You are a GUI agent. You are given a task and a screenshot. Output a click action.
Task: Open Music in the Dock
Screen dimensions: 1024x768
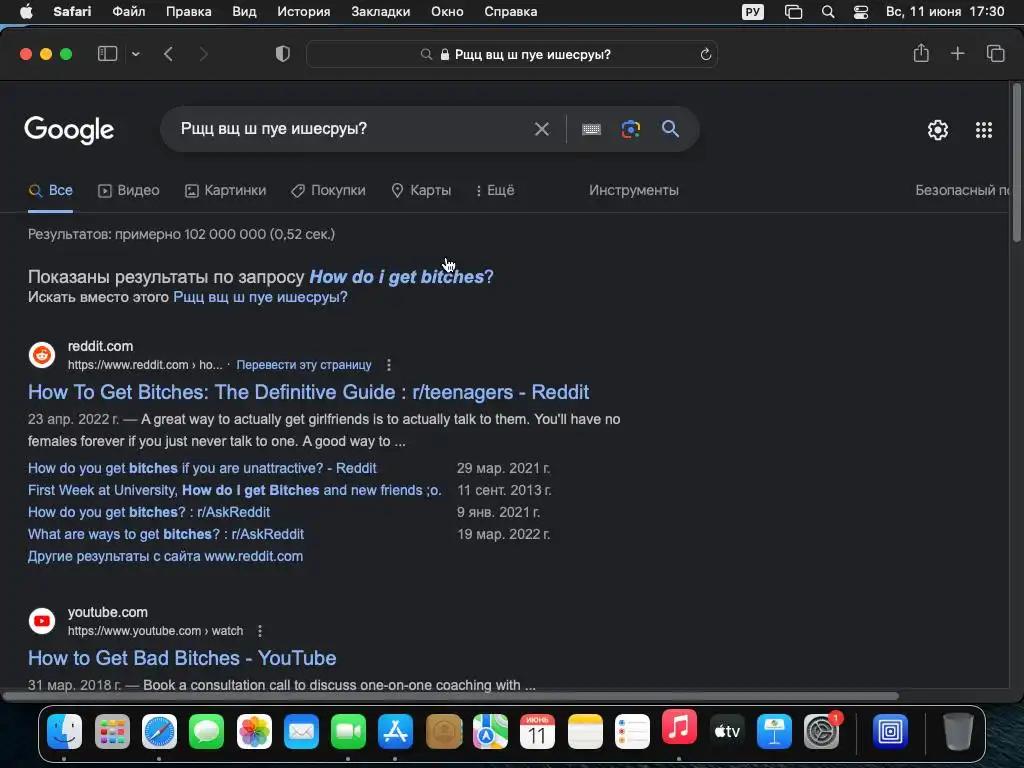(679, 728)
